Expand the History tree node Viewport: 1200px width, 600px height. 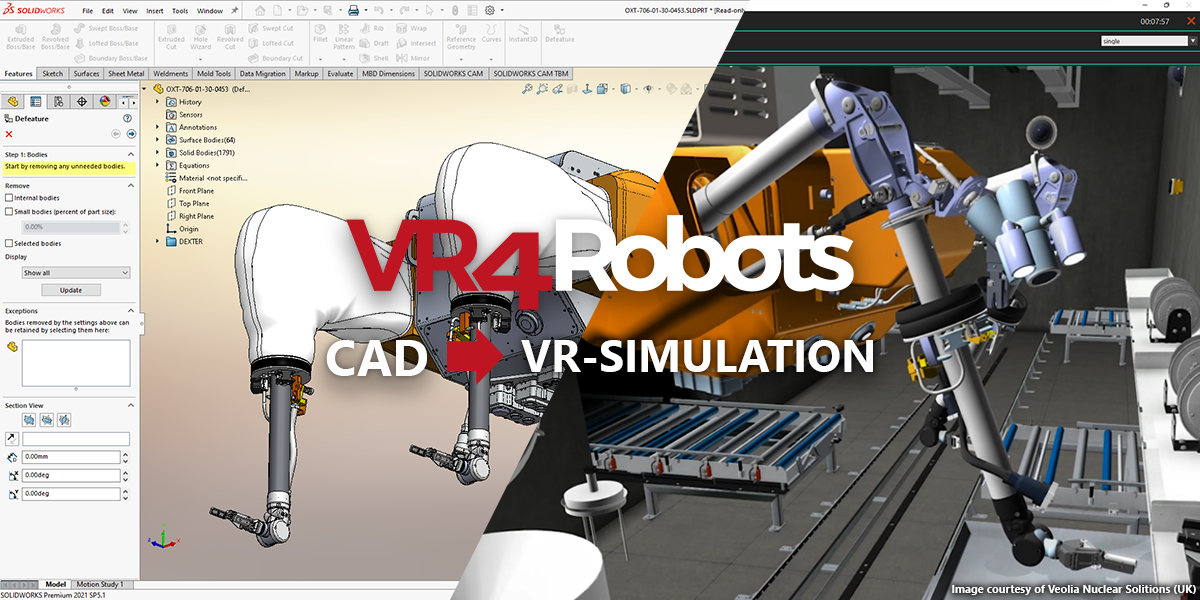click(157, 102)
